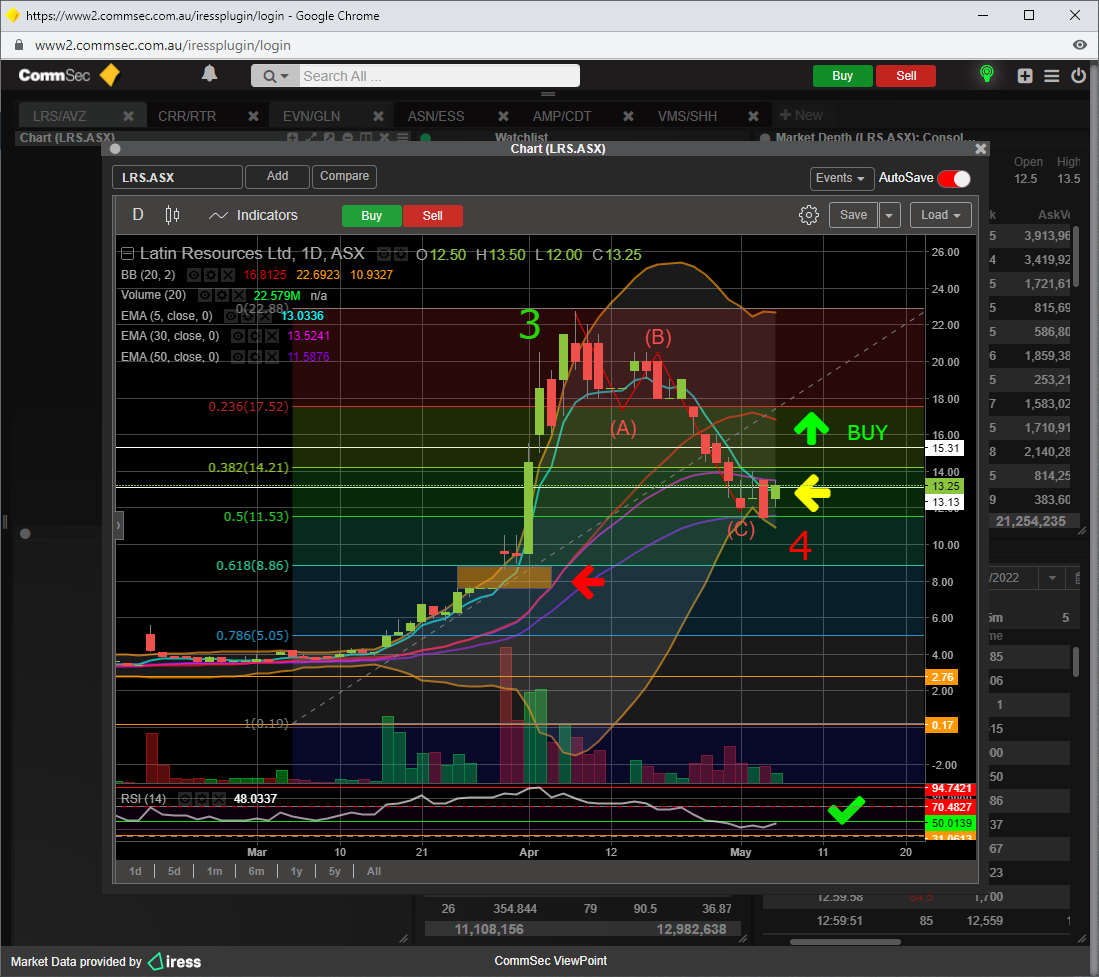Toggle visibility of EMA (5, close, 0)
This screenshot has width=1099, height=977.
231,316
